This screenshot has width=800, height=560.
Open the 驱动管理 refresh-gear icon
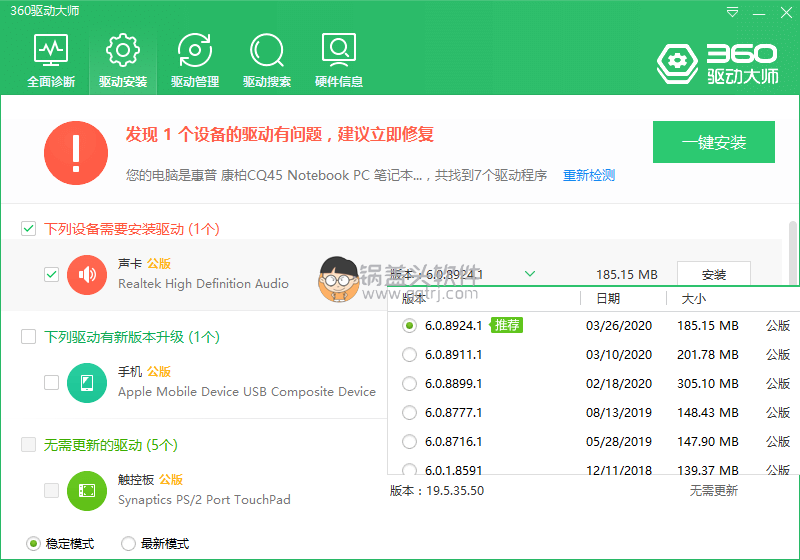click(x=195, y=50)
